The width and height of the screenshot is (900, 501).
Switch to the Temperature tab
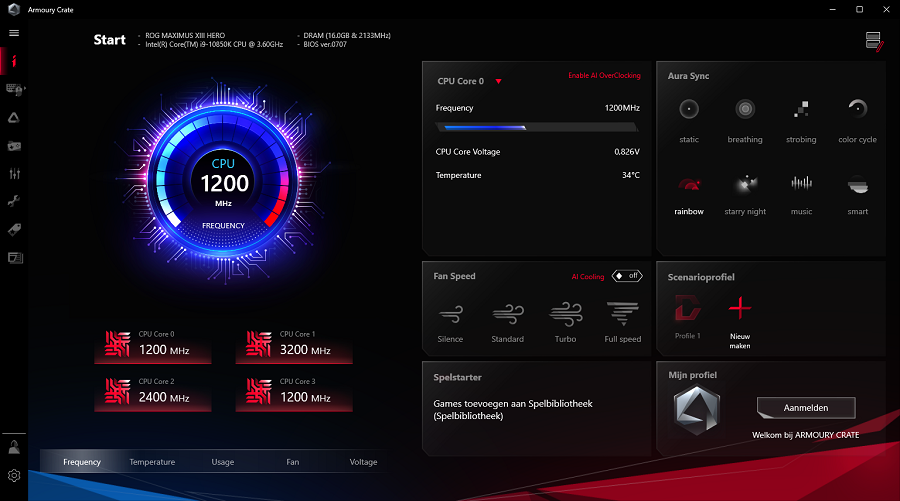[152, 462]
